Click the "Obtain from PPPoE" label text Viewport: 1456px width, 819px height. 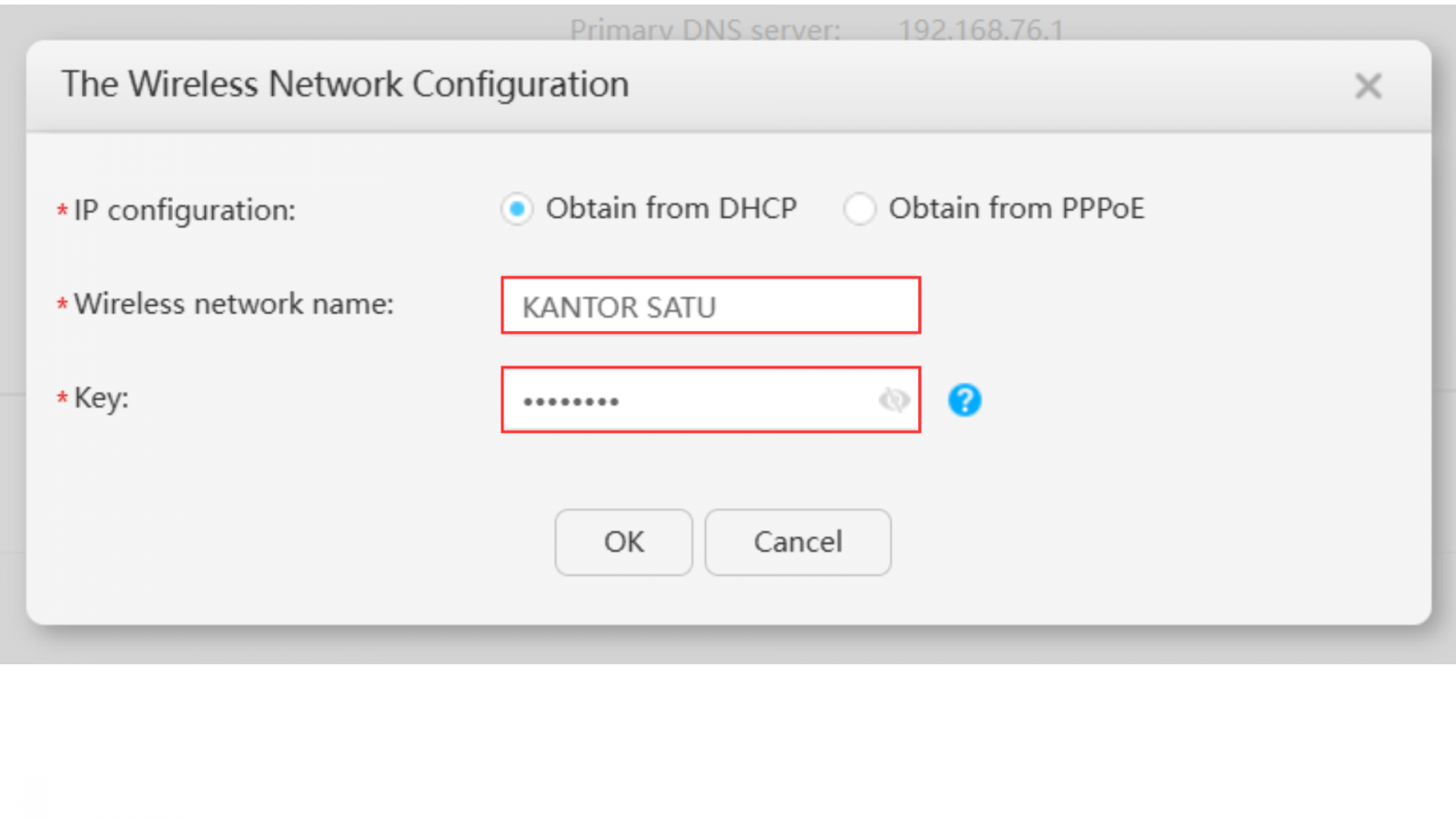pyautogui.click(x=1016, y=208)
